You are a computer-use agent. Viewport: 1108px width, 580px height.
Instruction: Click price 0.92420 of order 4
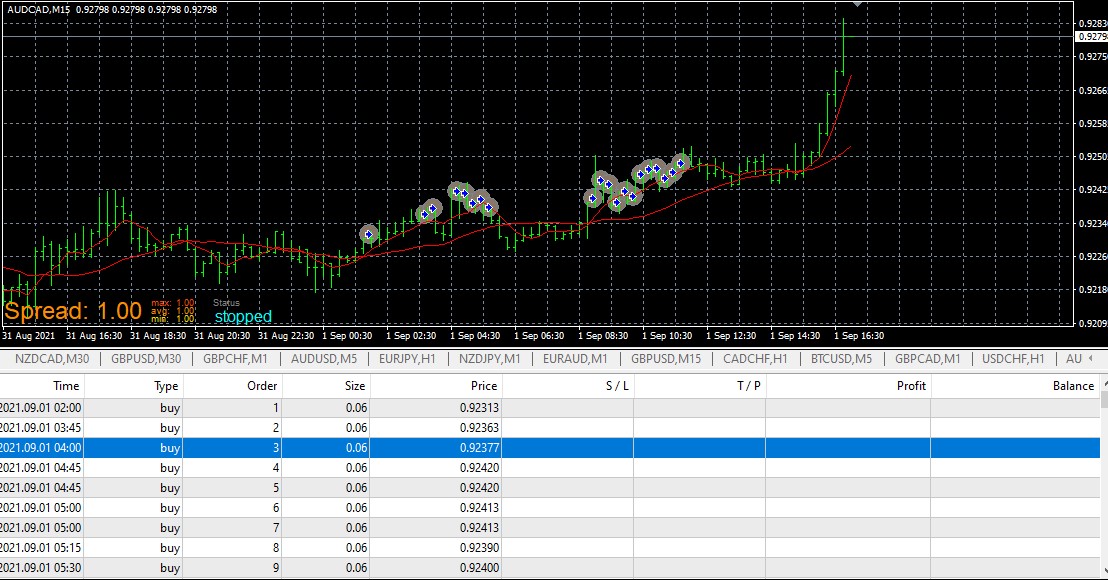tap(479, 468)
